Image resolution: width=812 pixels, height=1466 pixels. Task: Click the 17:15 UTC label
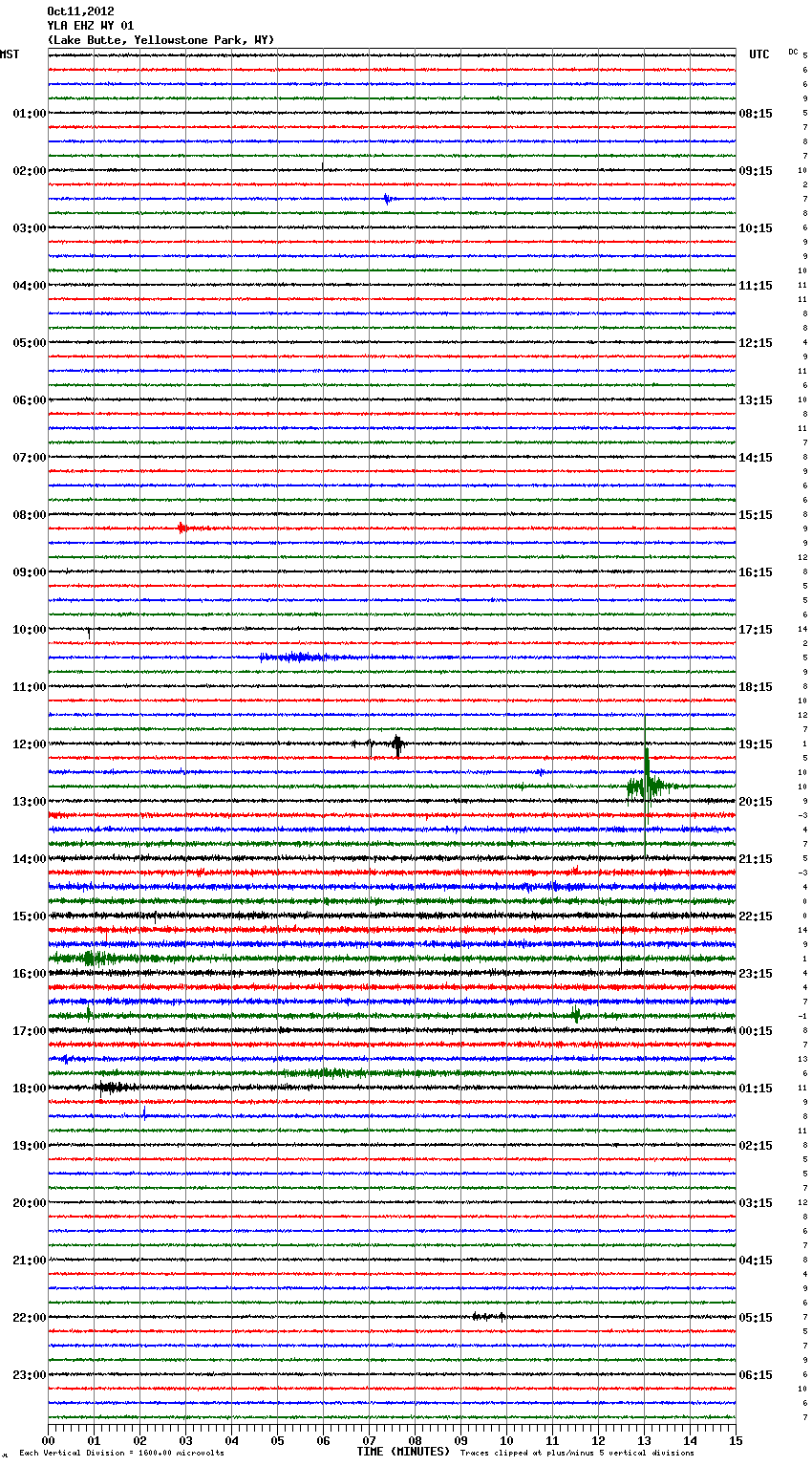coord(756,630)
